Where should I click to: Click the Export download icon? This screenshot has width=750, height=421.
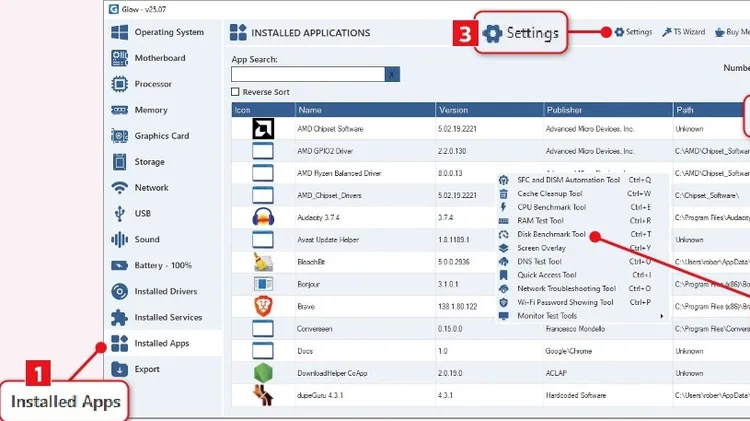coord(119,369)
